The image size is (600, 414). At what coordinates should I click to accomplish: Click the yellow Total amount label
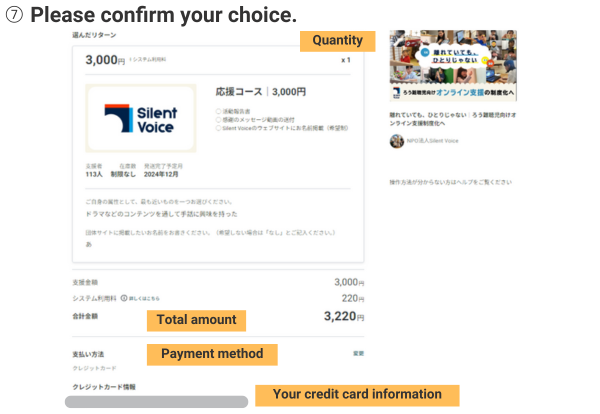197,320
